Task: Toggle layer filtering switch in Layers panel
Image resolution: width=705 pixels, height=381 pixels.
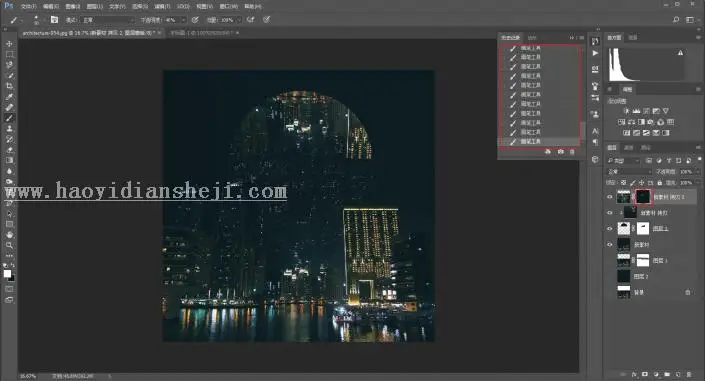Action: 700,159
